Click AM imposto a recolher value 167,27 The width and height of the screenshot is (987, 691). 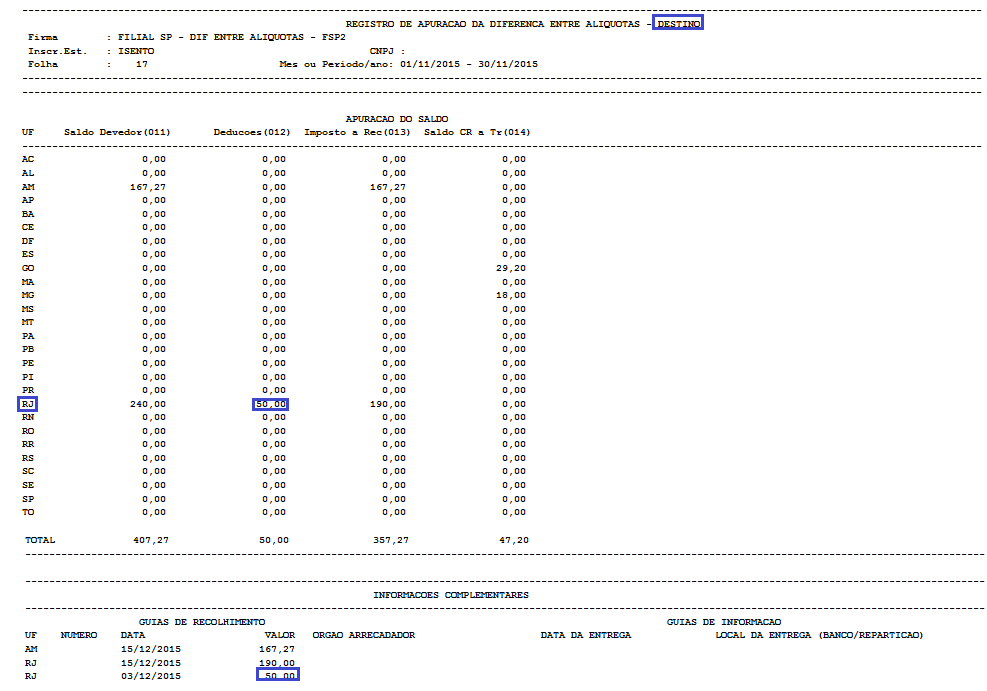(x=388, y=187)
